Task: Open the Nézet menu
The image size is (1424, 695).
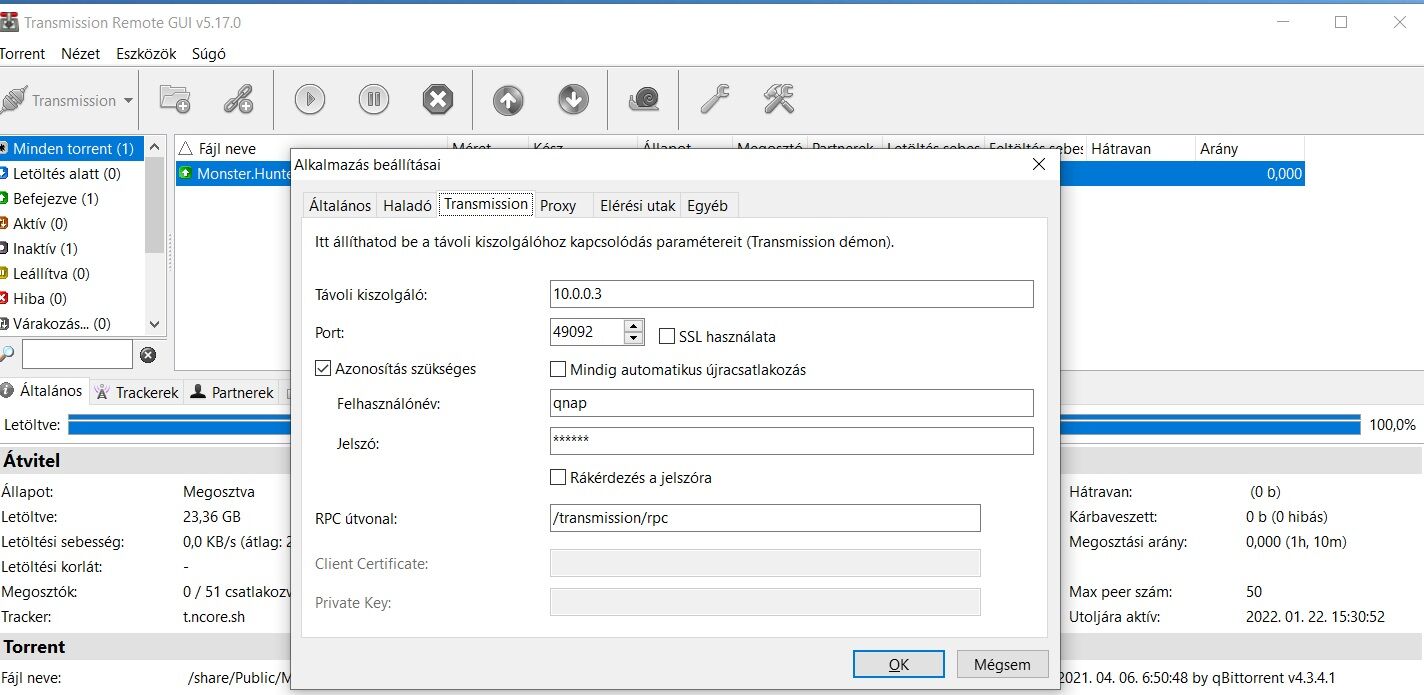Action: tap(80, 54)
